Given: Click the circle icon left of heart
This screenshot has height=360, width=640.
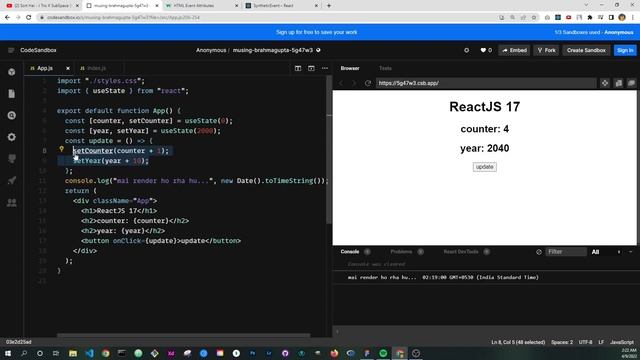Looking at the screenshot, I should point(467,50).
